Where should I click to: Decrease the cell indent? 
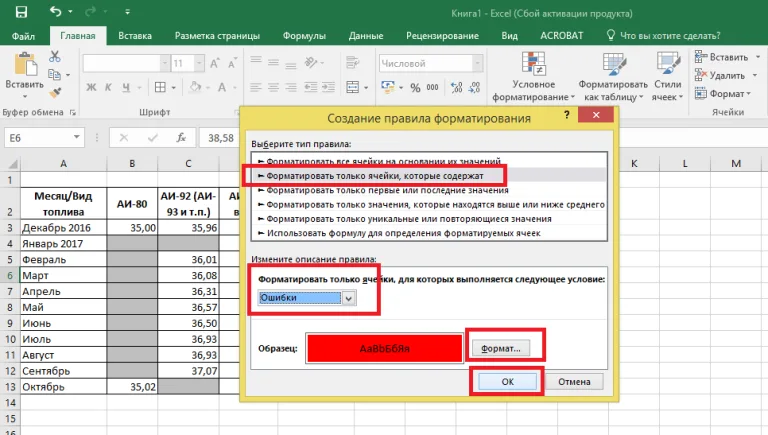[311, 87]
